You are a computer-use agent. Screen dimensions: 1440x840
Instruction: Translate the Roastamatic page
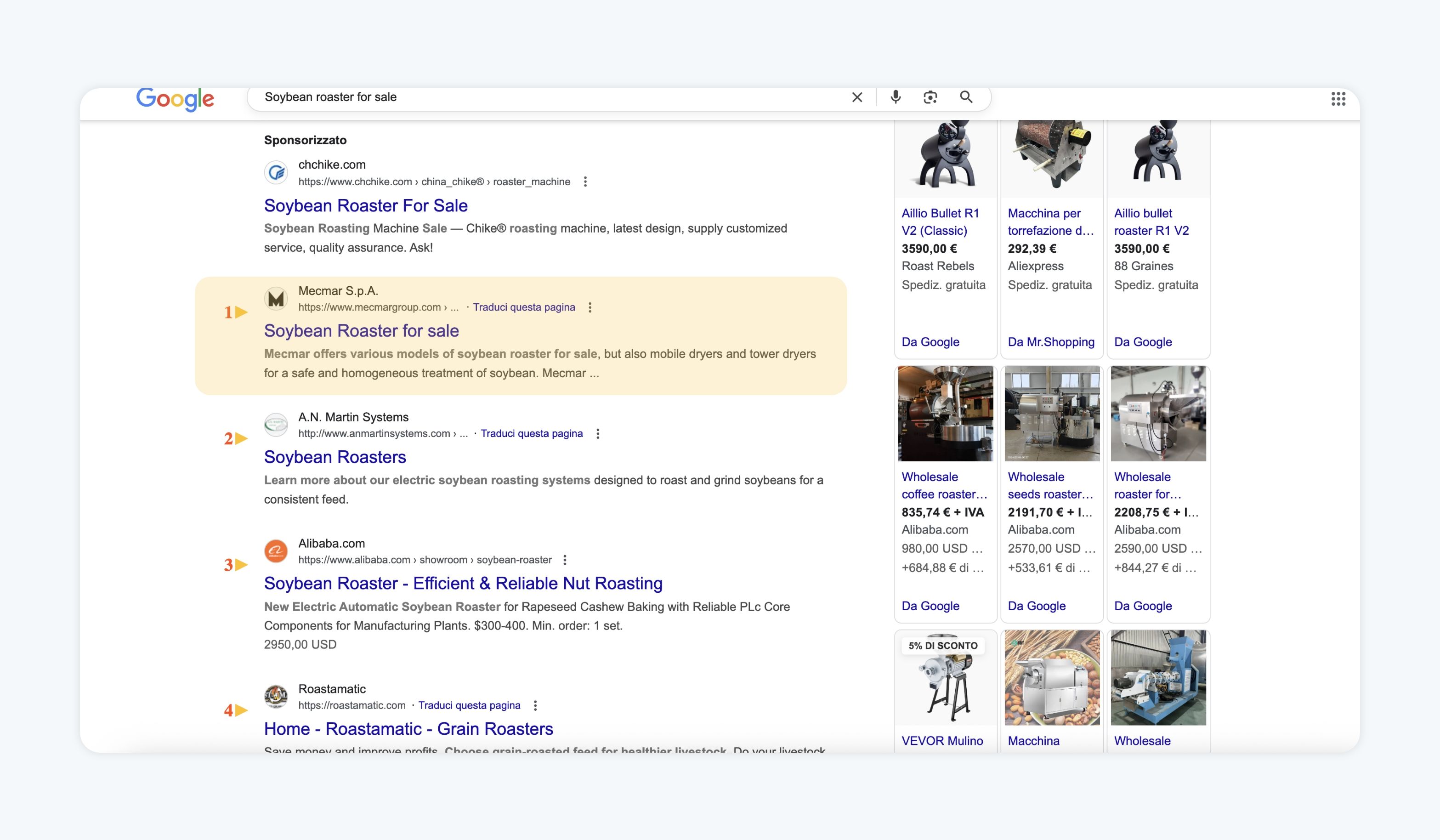469,706
